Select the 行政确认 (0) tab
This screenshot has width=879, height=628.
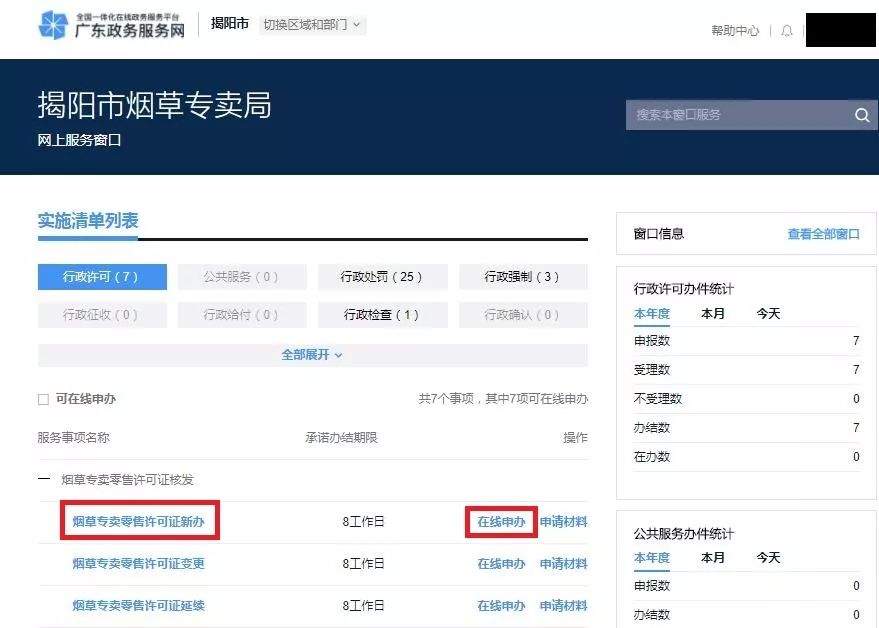(x=523, y=315)
